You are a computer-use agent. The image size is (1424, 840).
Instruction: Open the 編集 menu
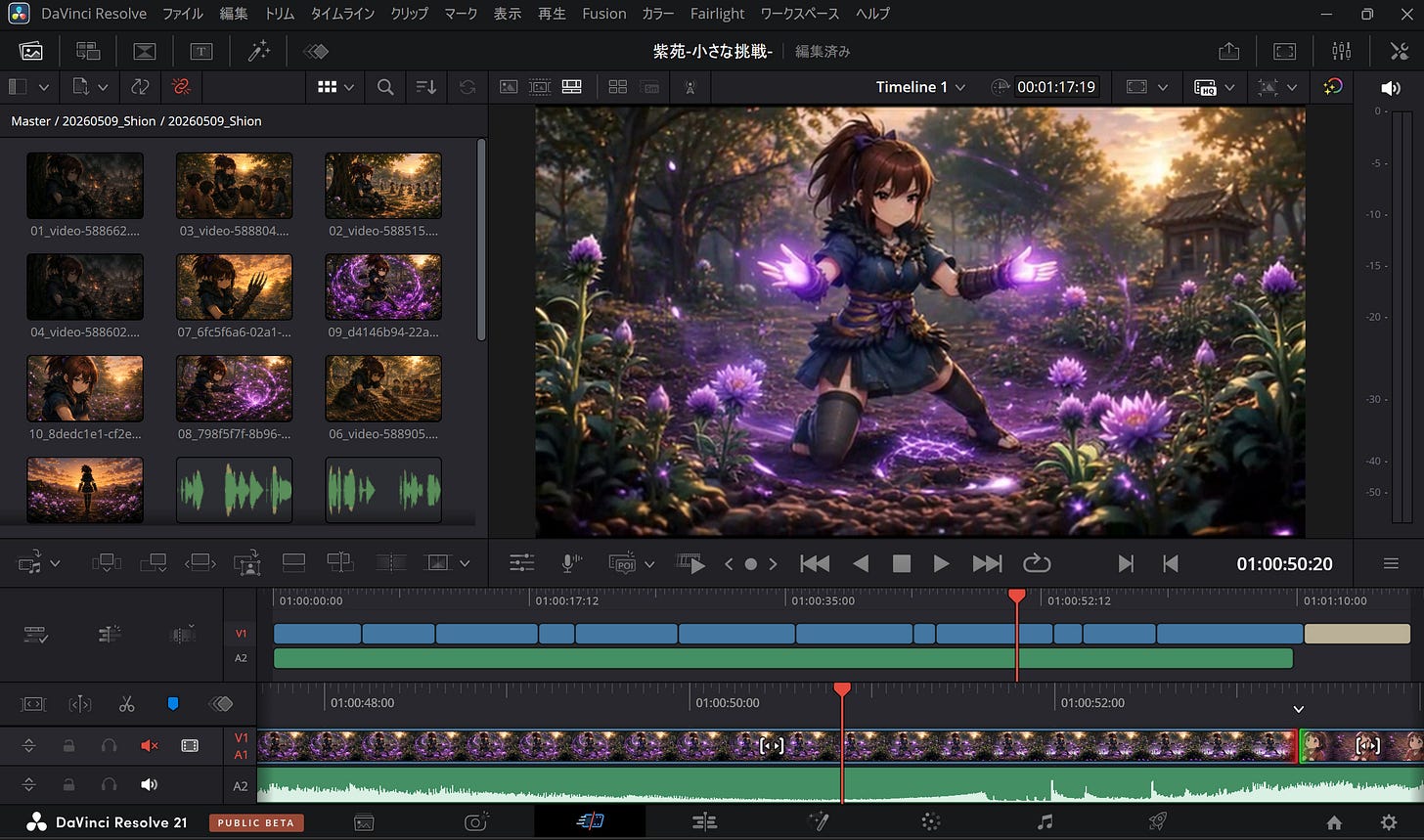234,14
